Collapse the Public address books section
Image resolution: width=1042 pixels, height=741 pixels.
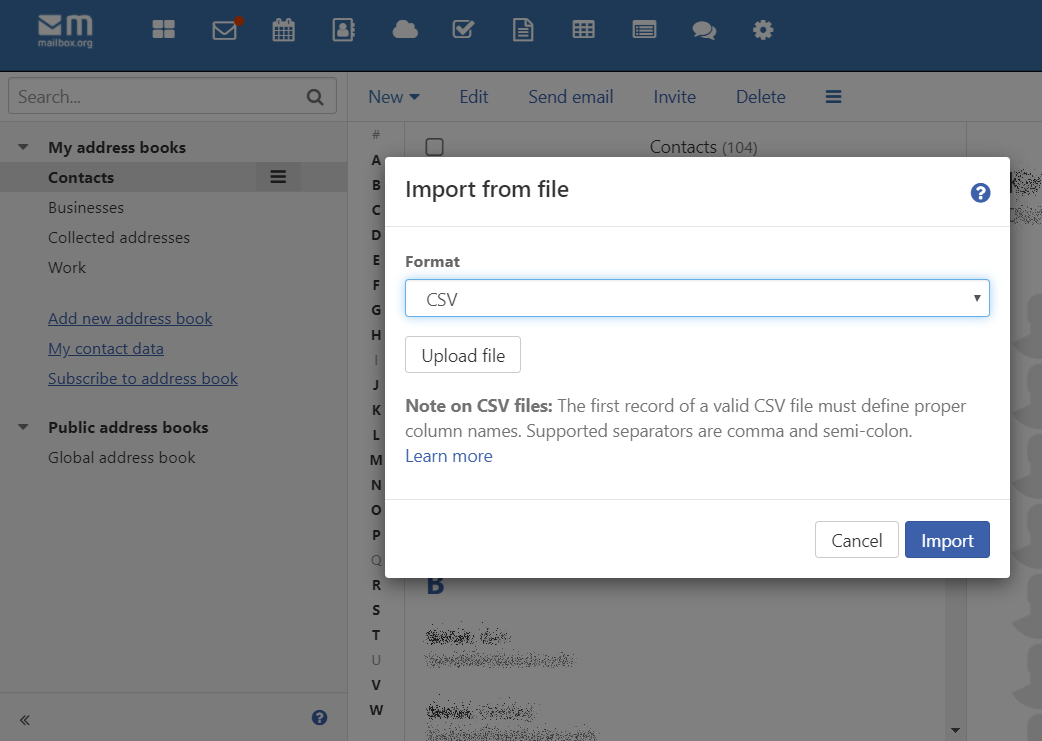click(23, 428)
